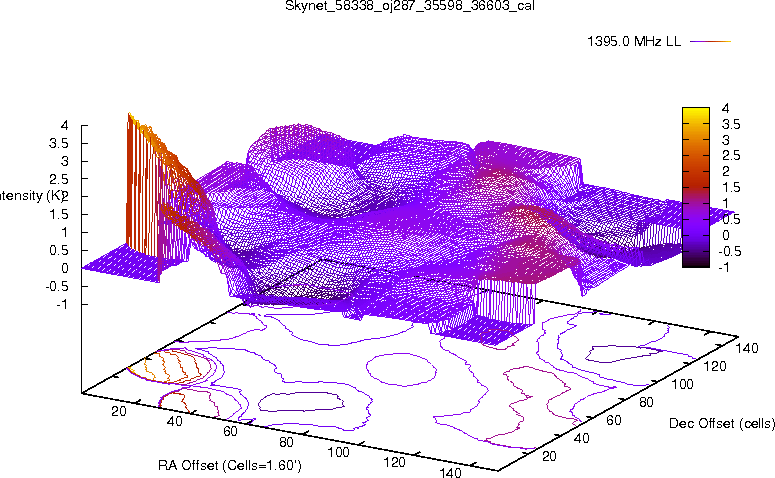Viewport: 775px width, 478px height.
Task: Select the color bar label 1.5
Action: (732, 187)
